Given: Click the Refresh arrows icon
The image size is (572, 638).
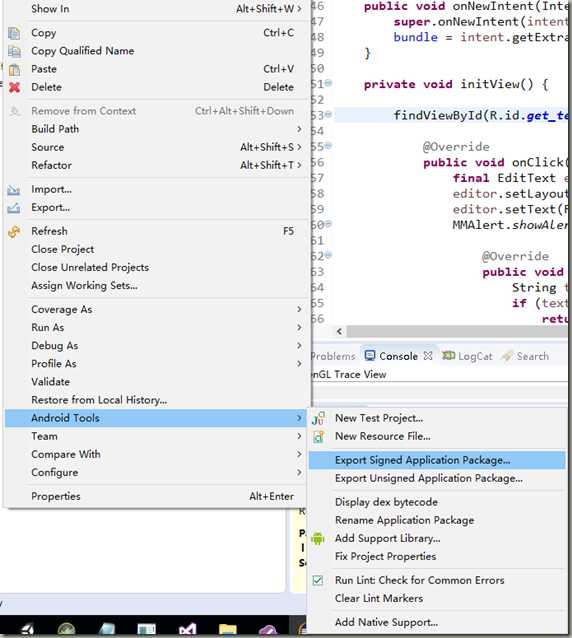Looking at the screenshot, I should tap(14, 232).
